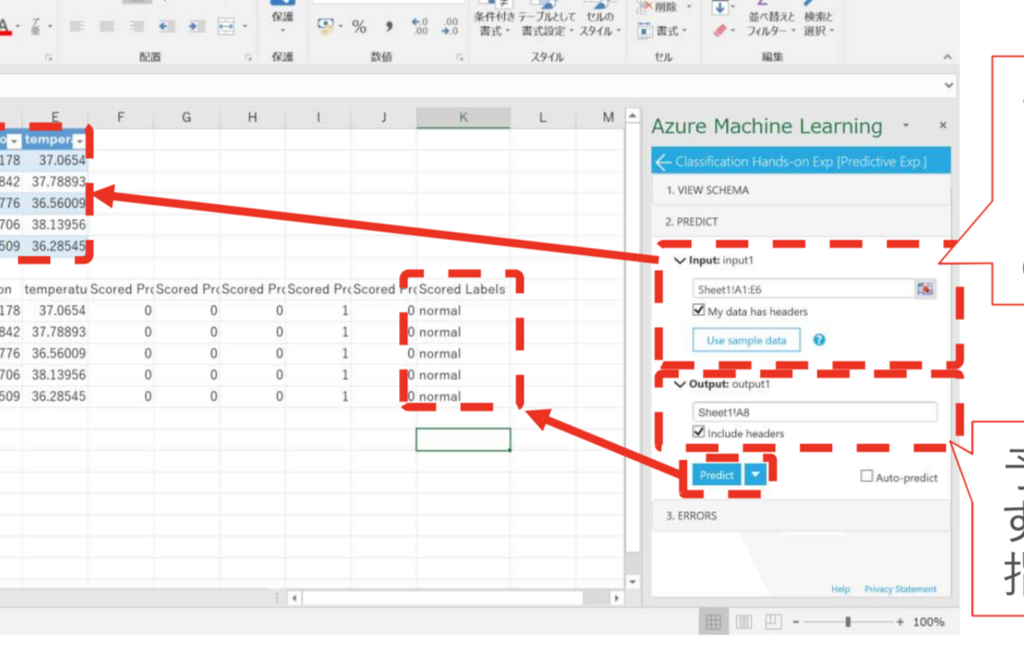Apply comma style number format
The image size is (1024, 659).
coord(389,26)
